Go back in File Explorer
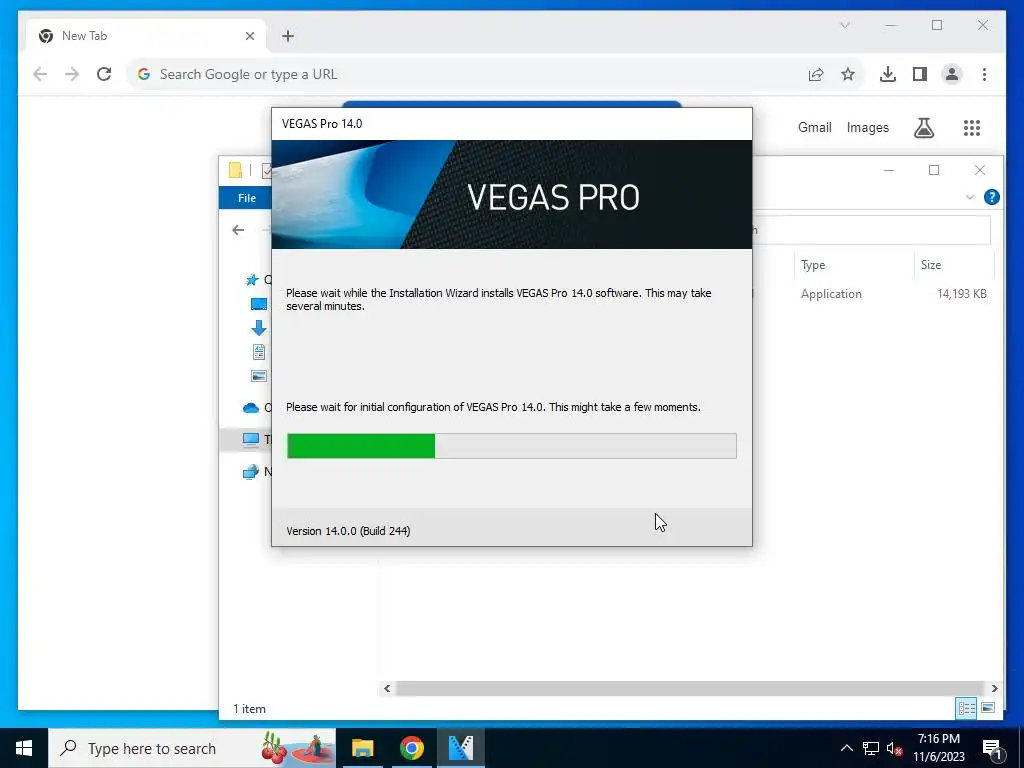The image size is (1024, 768). click(238, 230)
